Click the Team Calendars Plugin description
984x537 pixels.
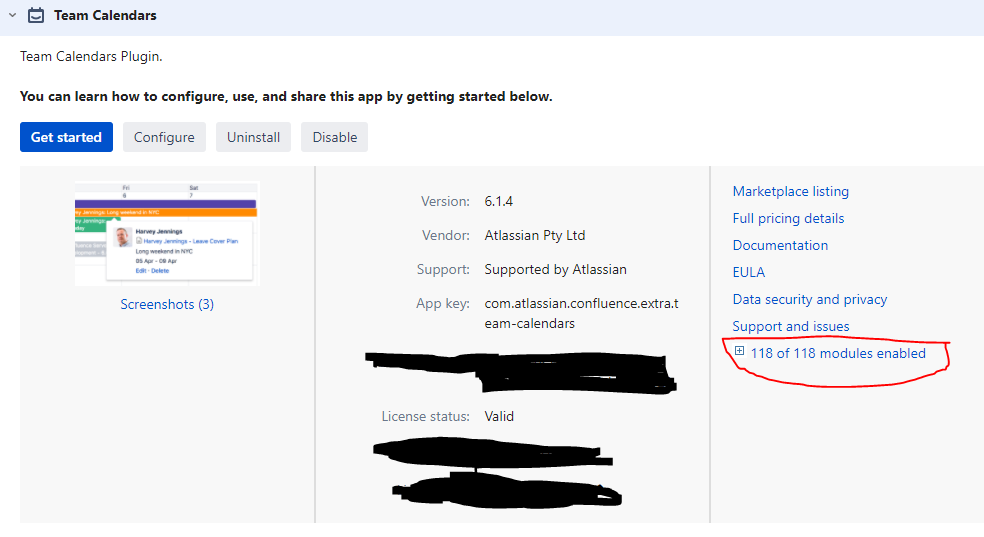(x=91, y=56)
